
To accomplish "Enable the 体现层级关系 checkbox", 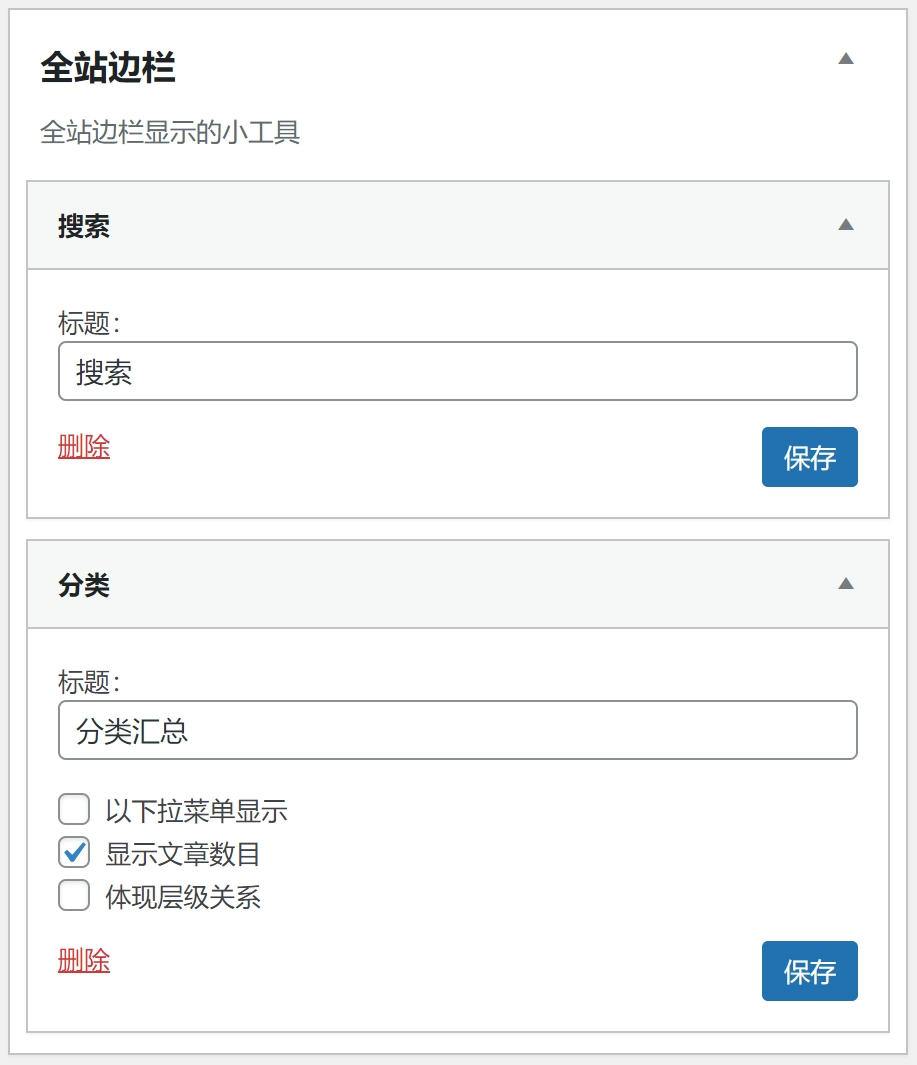I will click(74, 895).
